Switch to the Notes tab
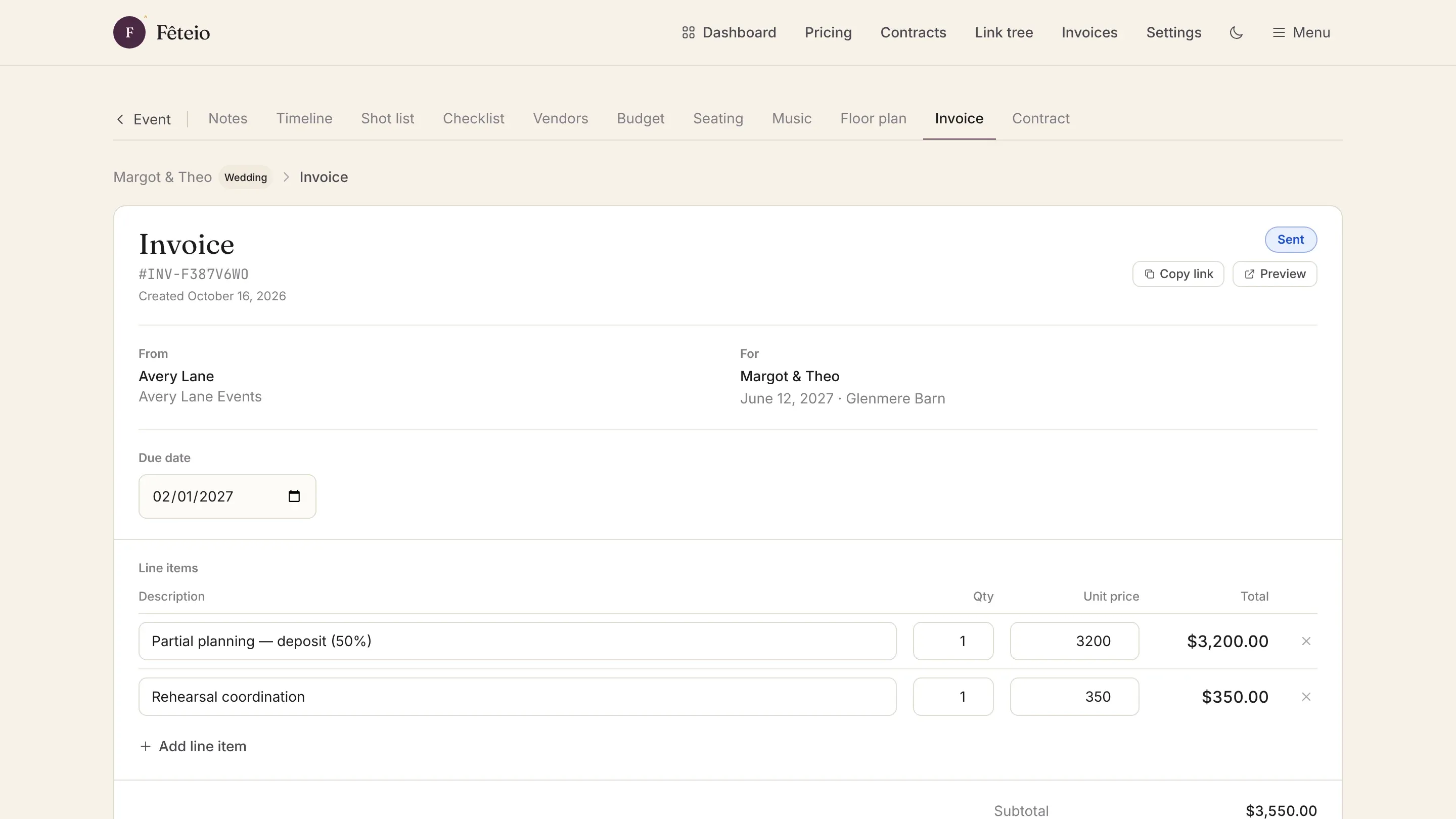Screen dimensions: 1456x819 coord(228,119)
